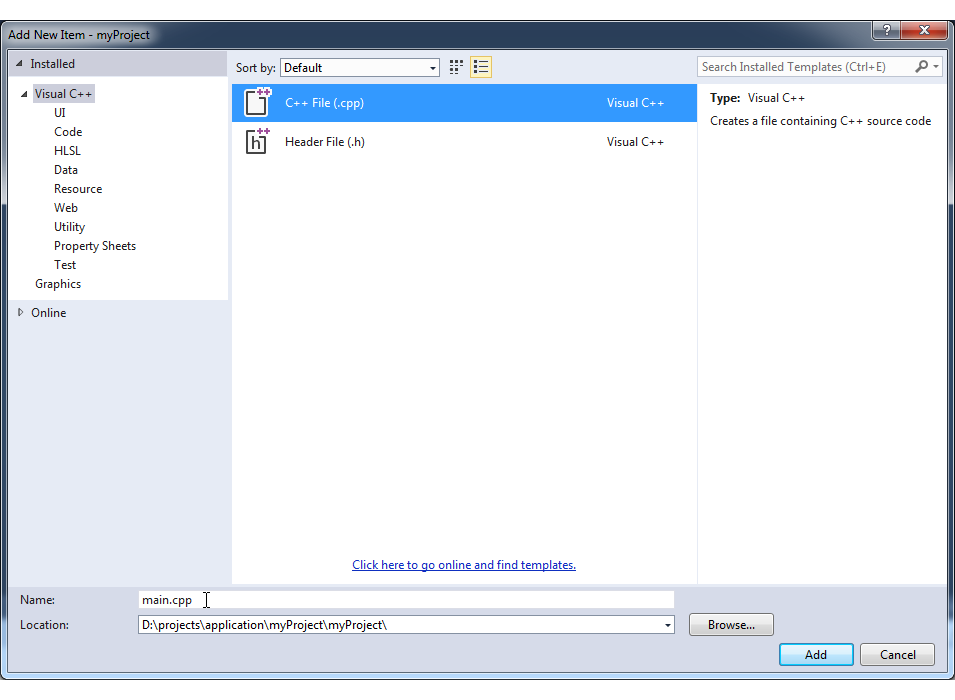Viewport: 955px width, 700px height.
Task: Select the Installed header label
Action: pyautogui.click(x=52, y=63)
